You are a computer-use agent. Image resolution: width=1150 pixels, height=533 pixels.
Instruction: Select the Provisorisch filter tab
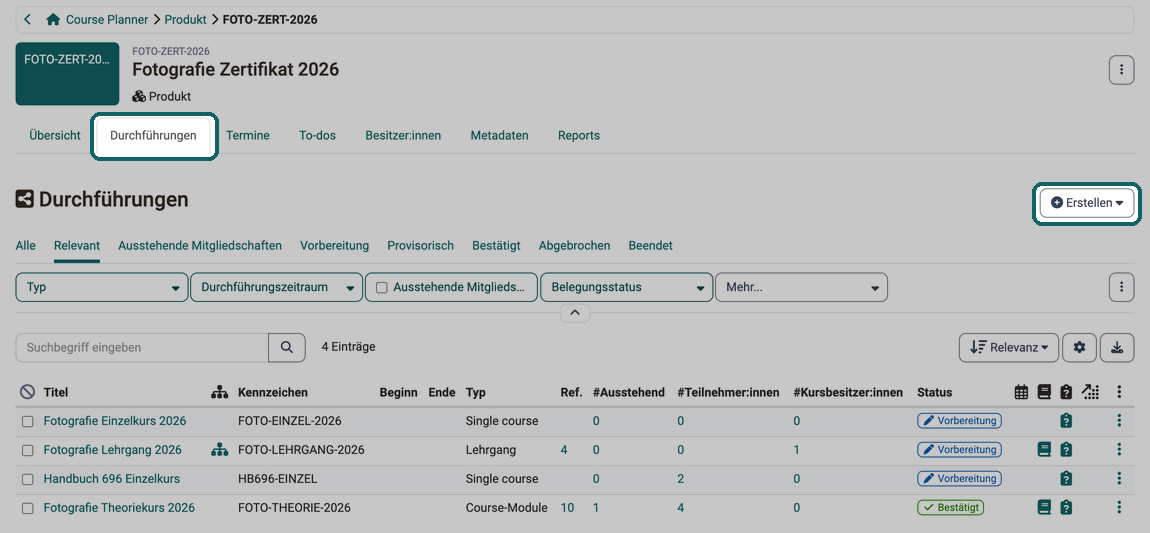pos(421,246)
